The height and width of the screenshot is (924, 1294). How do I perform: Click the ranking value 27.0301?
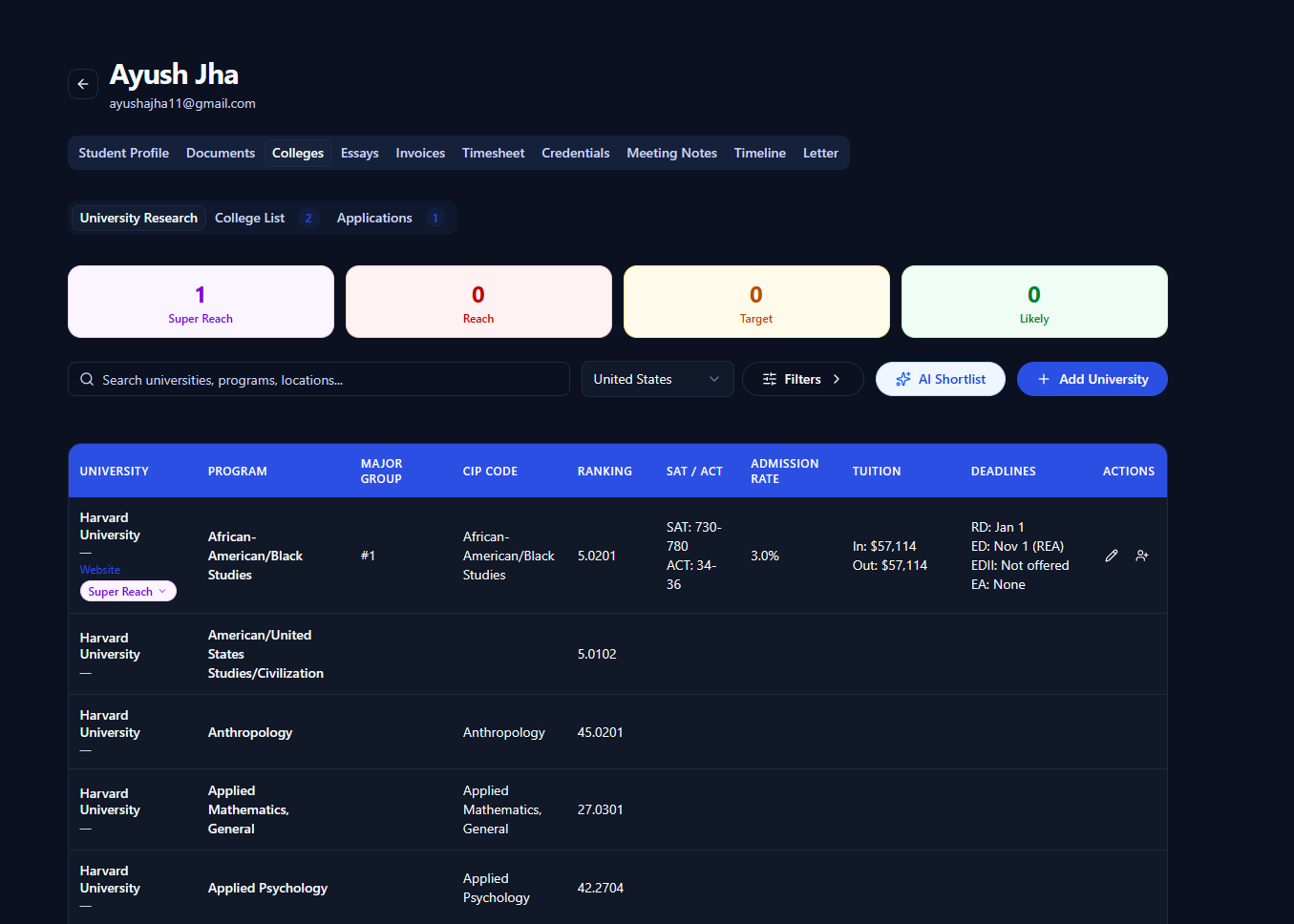click(x=601, y=809)
